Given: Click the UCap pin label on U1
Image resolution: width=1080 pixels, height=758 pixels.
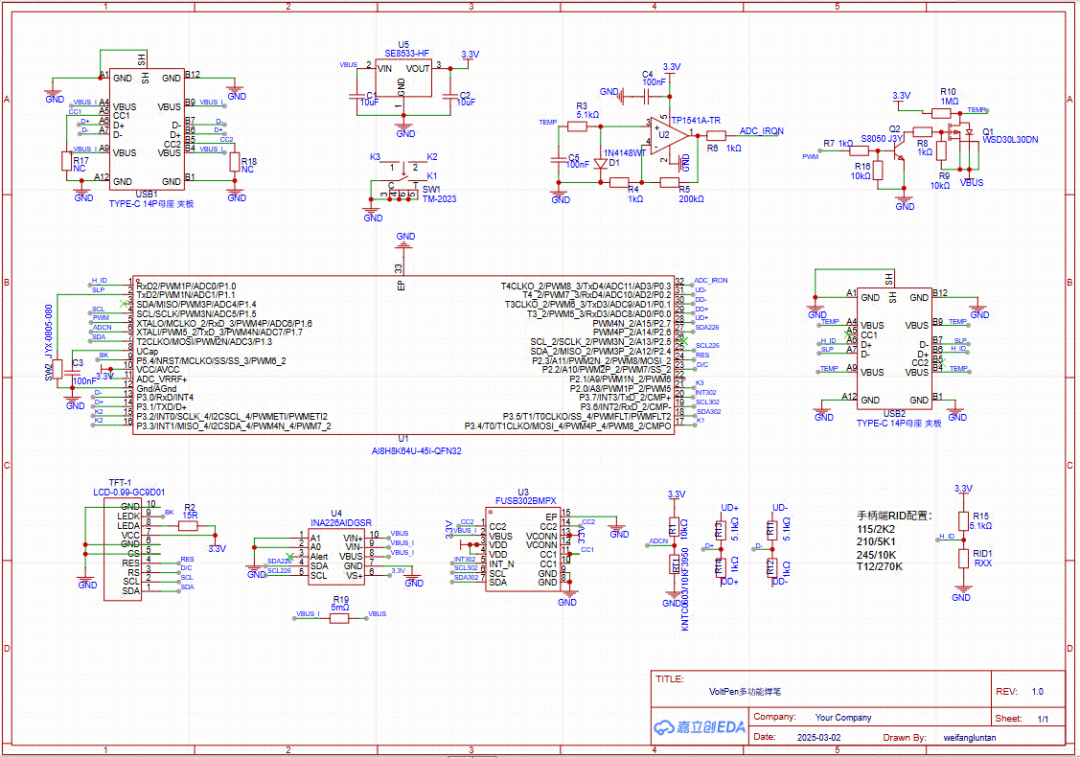Looking at the screenshot, I should tap(147, 351).
